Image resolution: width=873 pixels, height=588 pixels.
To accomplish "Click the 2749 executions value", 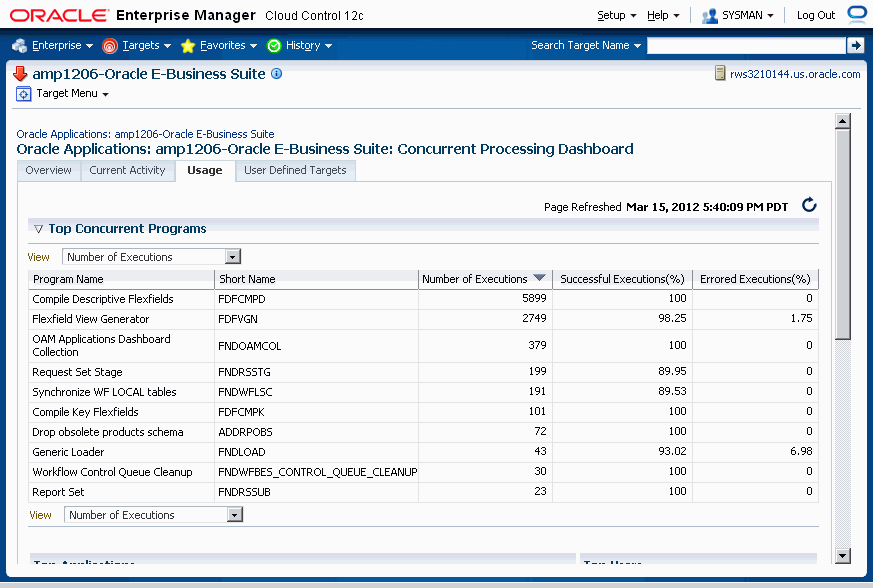I will [534, 318].
